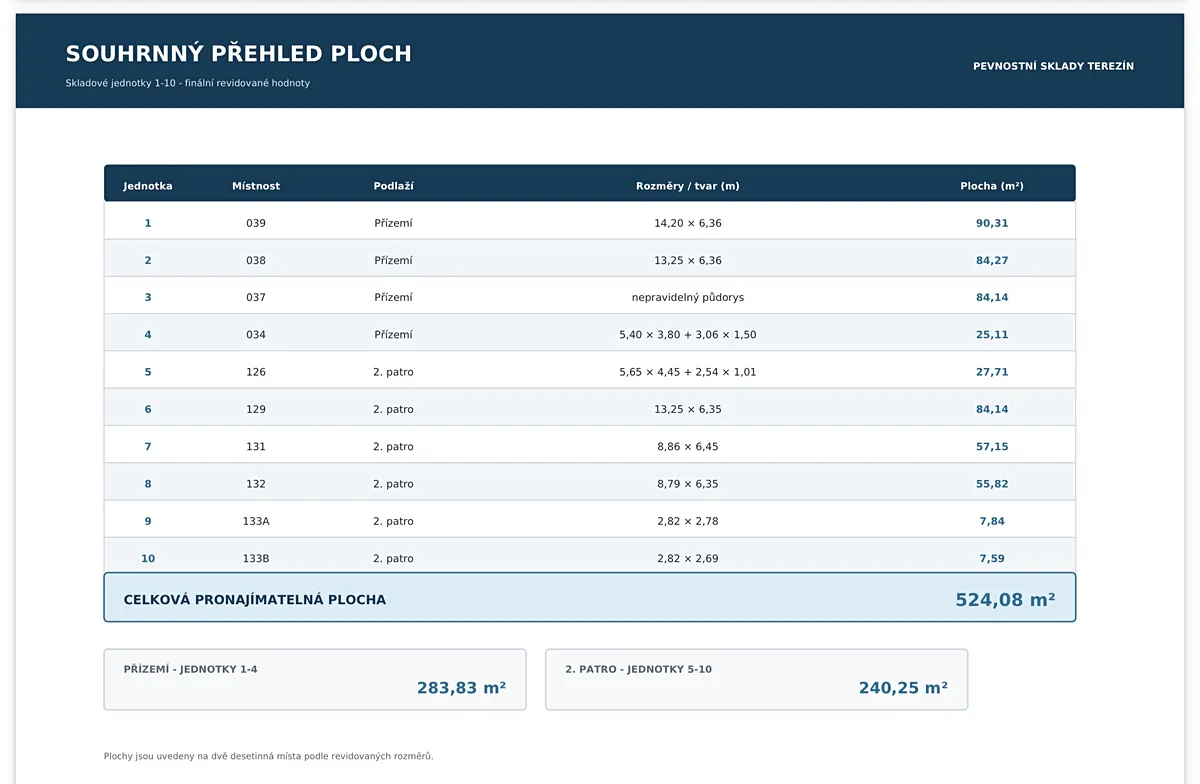The image size is (1200, 784).
Task: Click the dimensions '13,25 × 6,35'
Action: pyautogui.click(x=688, y=409)
